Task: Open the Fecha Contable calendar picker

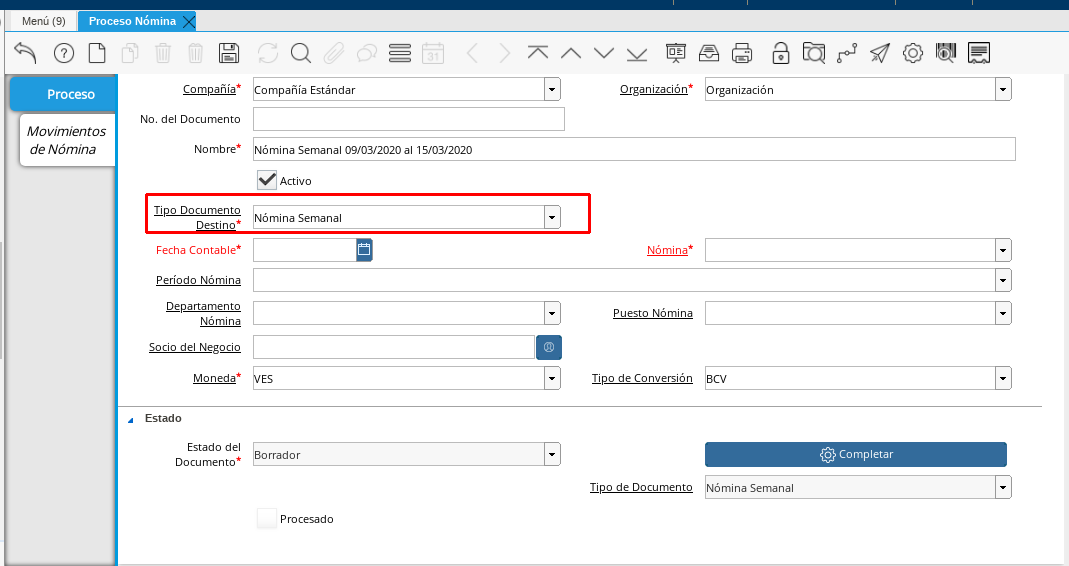Action: (364, 249)
